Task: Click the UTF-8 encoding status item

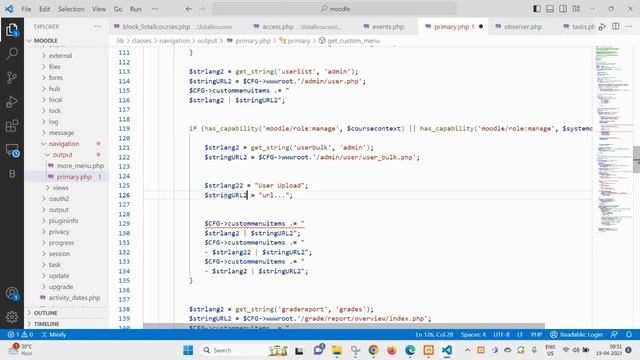Action: (x=501, y=335)
